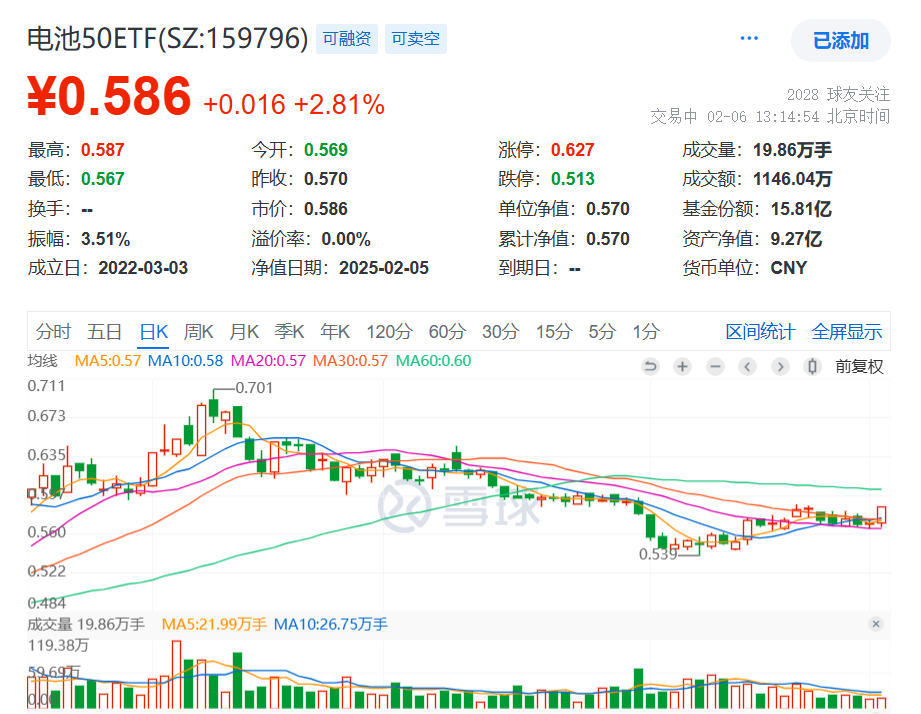Open the ellipsis more-options icon near 已添加
921x714 pixels.
tap(748, 37)
